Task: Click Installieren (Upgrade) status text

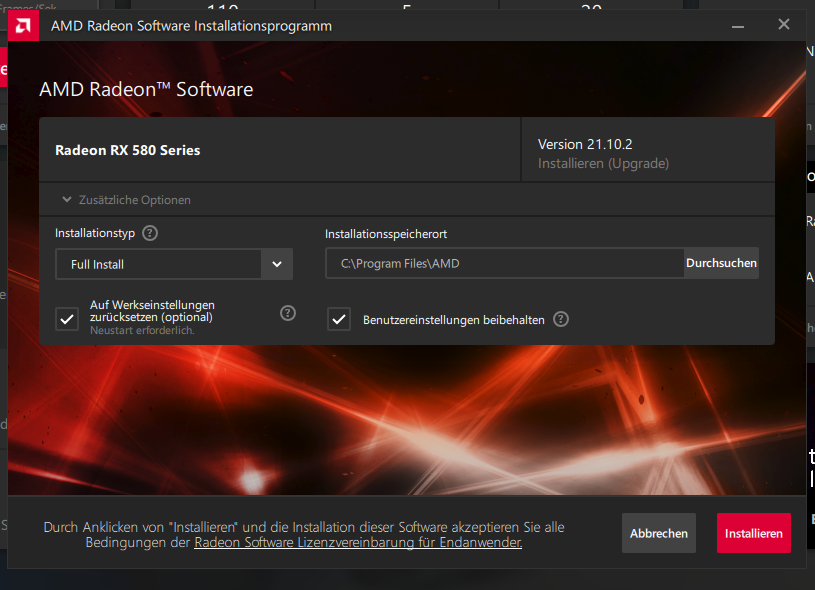Action: click(603, 164)
